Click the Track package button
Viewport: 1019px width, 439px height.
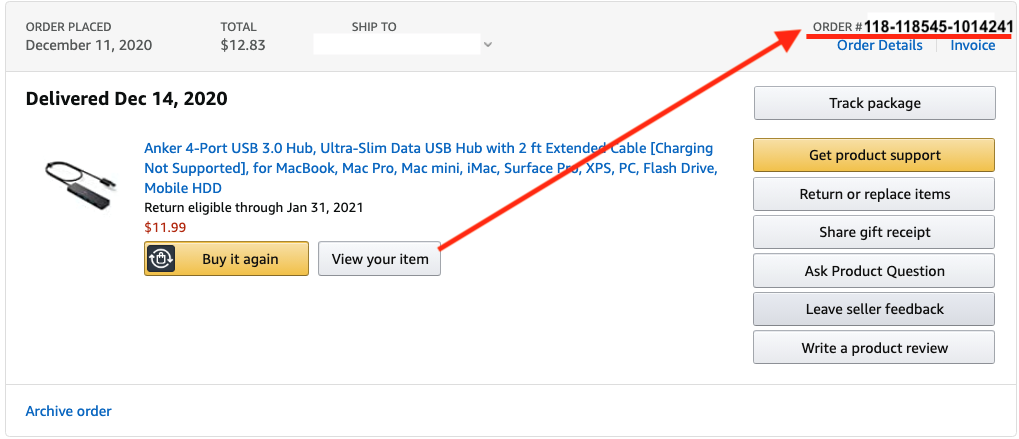click(x=874, y=103)
